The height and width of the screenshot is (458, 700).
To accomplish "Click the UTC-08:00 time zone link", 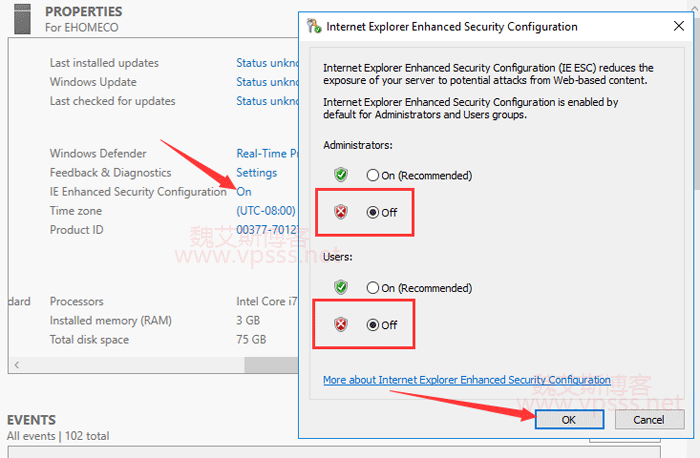I will coord(266,211).
